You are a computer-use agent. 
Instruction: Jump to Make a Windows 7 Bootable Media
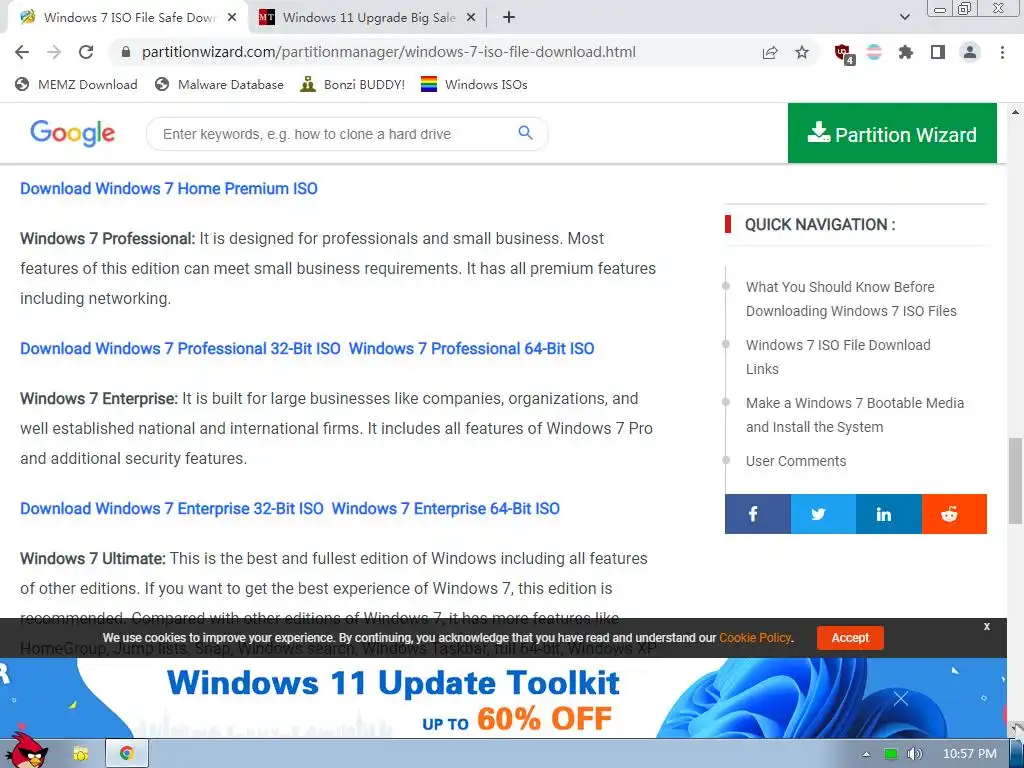[855, 415]
